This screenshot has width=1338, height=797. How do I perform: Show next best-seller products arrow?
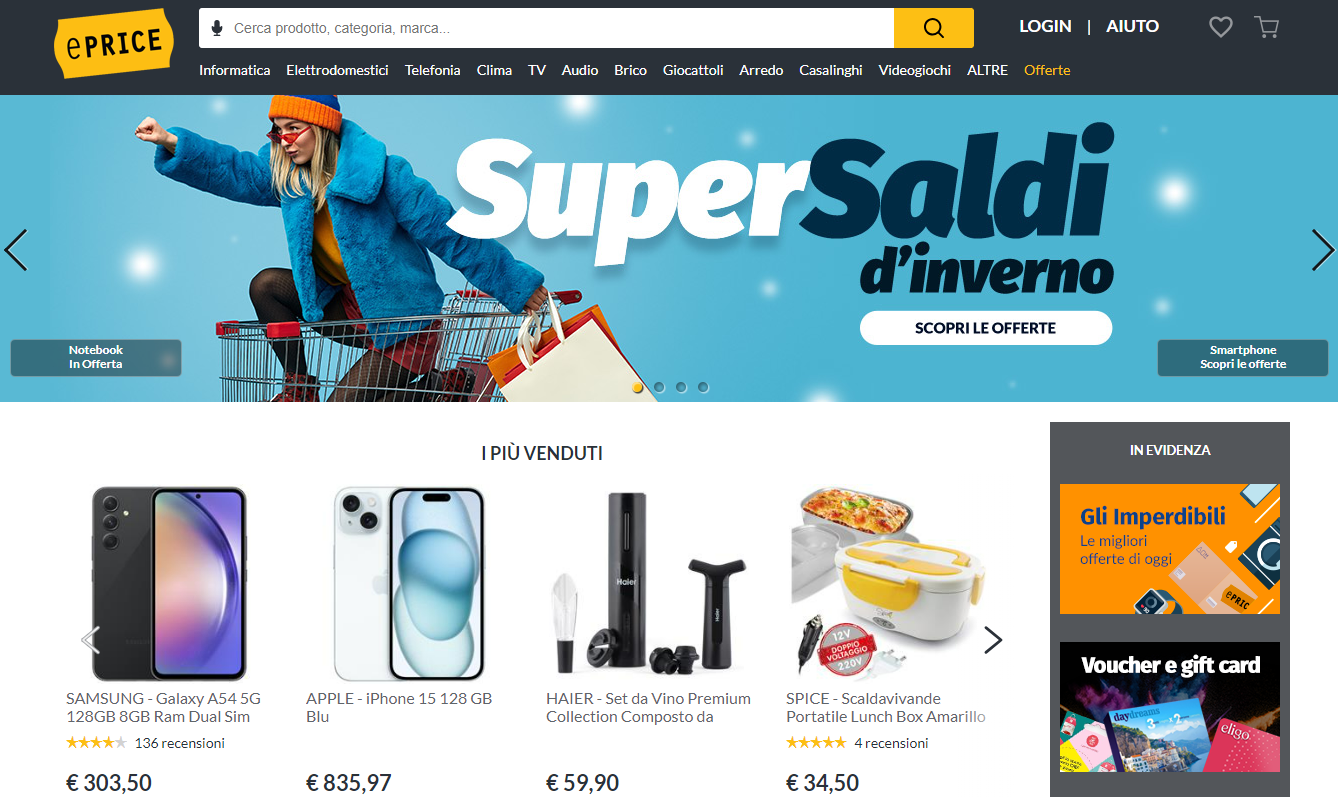[x=993, y=640]
